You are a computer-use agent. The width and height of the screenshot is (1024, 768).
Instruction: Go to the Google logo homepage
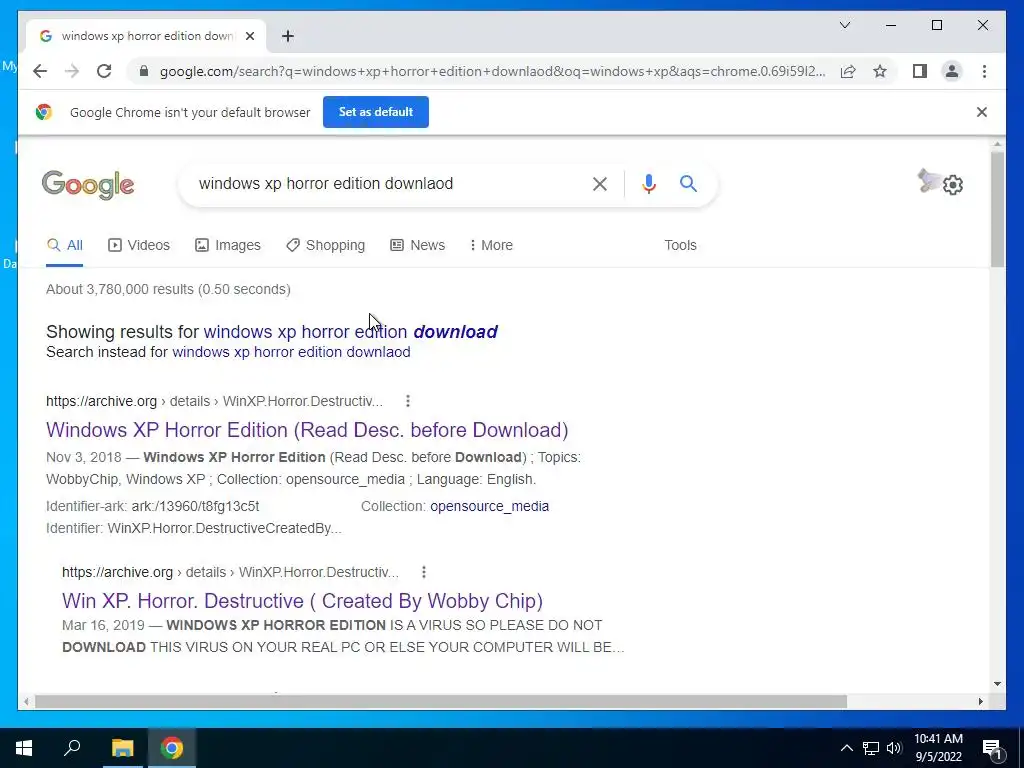click(x=88, y=184)
